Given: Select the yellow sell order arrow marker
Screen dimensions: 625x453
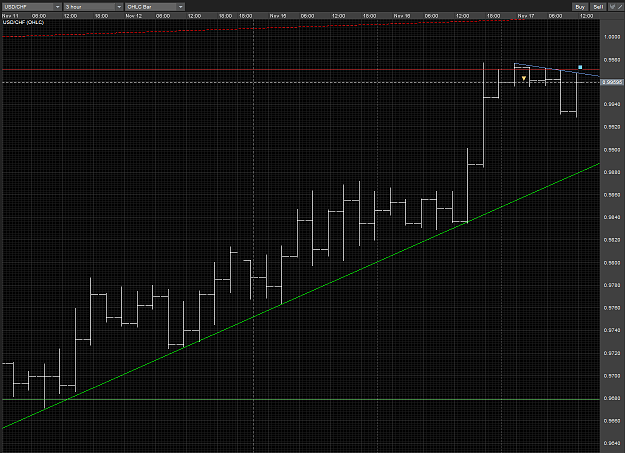Looking at the screenshot, I should (524, 78).
